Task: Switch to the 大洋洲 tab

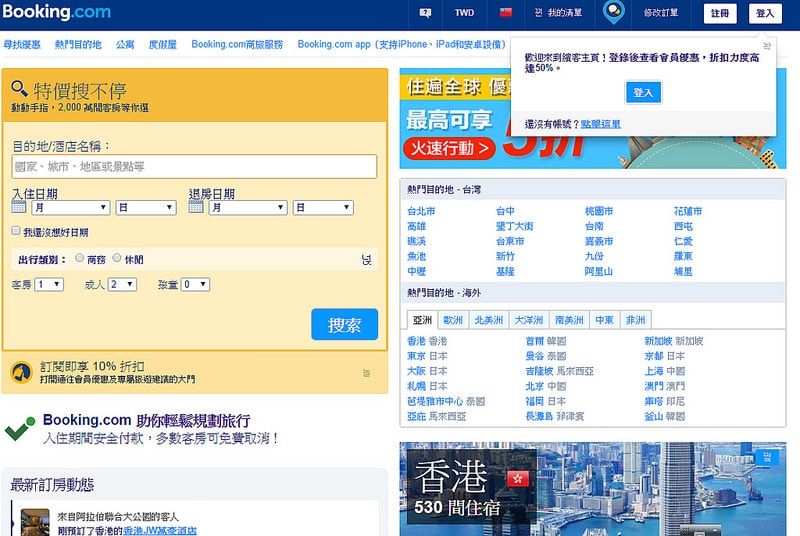Action: 529,320
